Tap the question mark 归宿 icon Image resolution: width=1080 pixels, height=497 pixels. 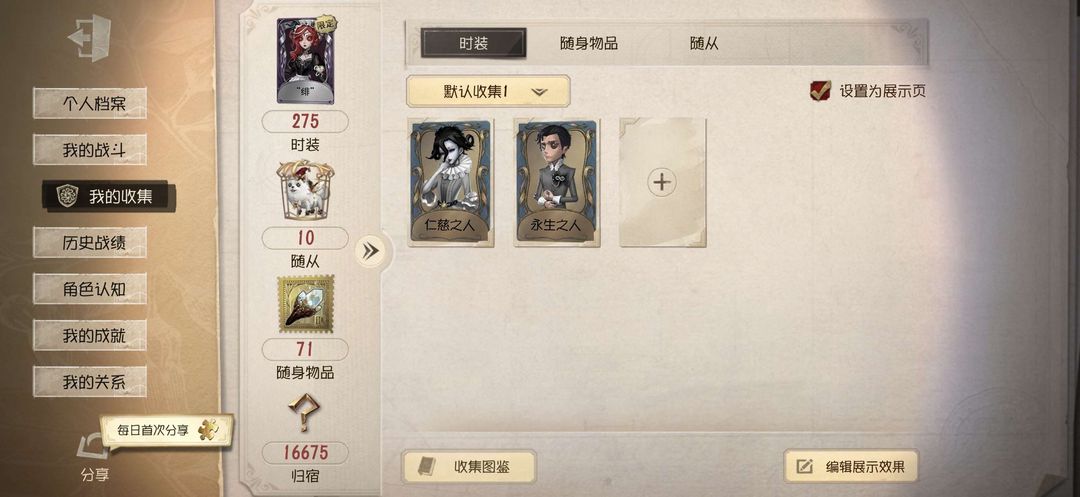(x=304, y=412)
